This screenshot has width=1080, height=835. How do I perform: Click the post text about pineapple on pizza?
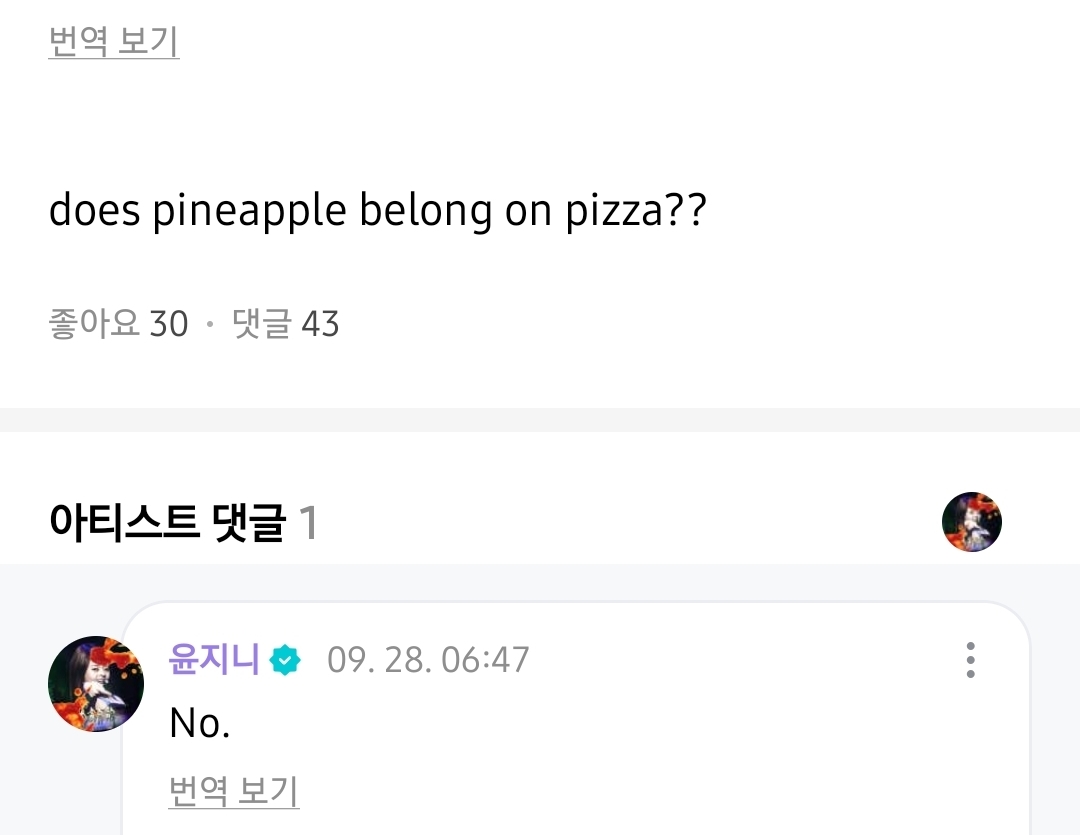click(377, 211)
